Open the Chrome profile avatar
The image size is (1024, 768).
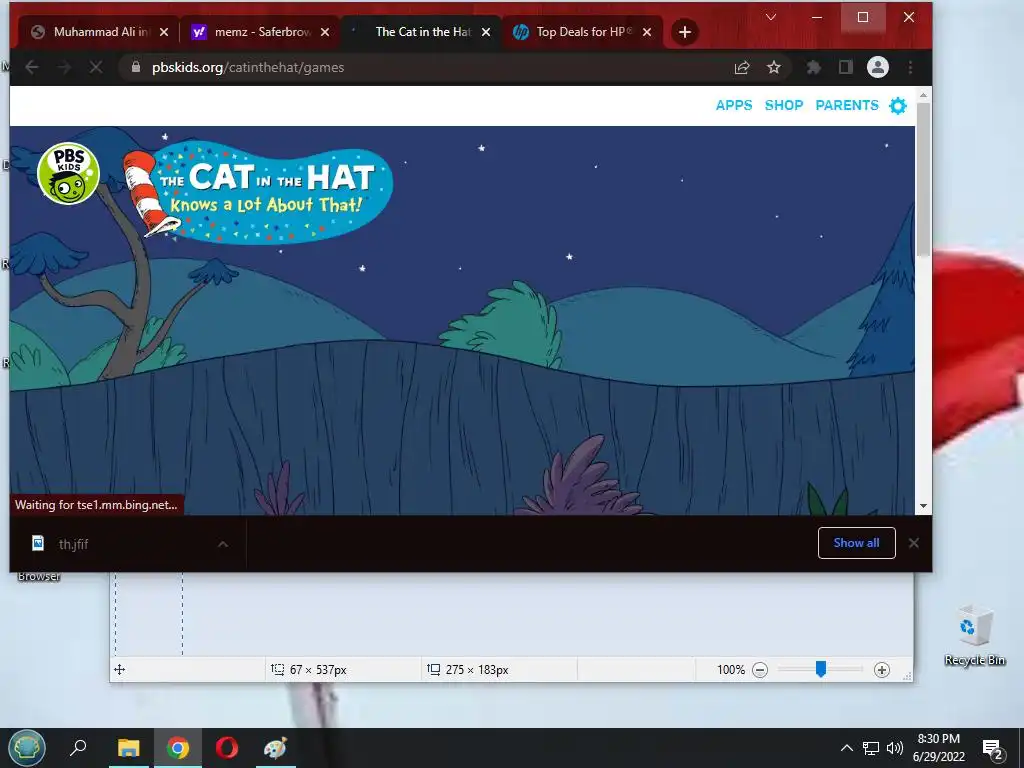(x=878, y=67)
